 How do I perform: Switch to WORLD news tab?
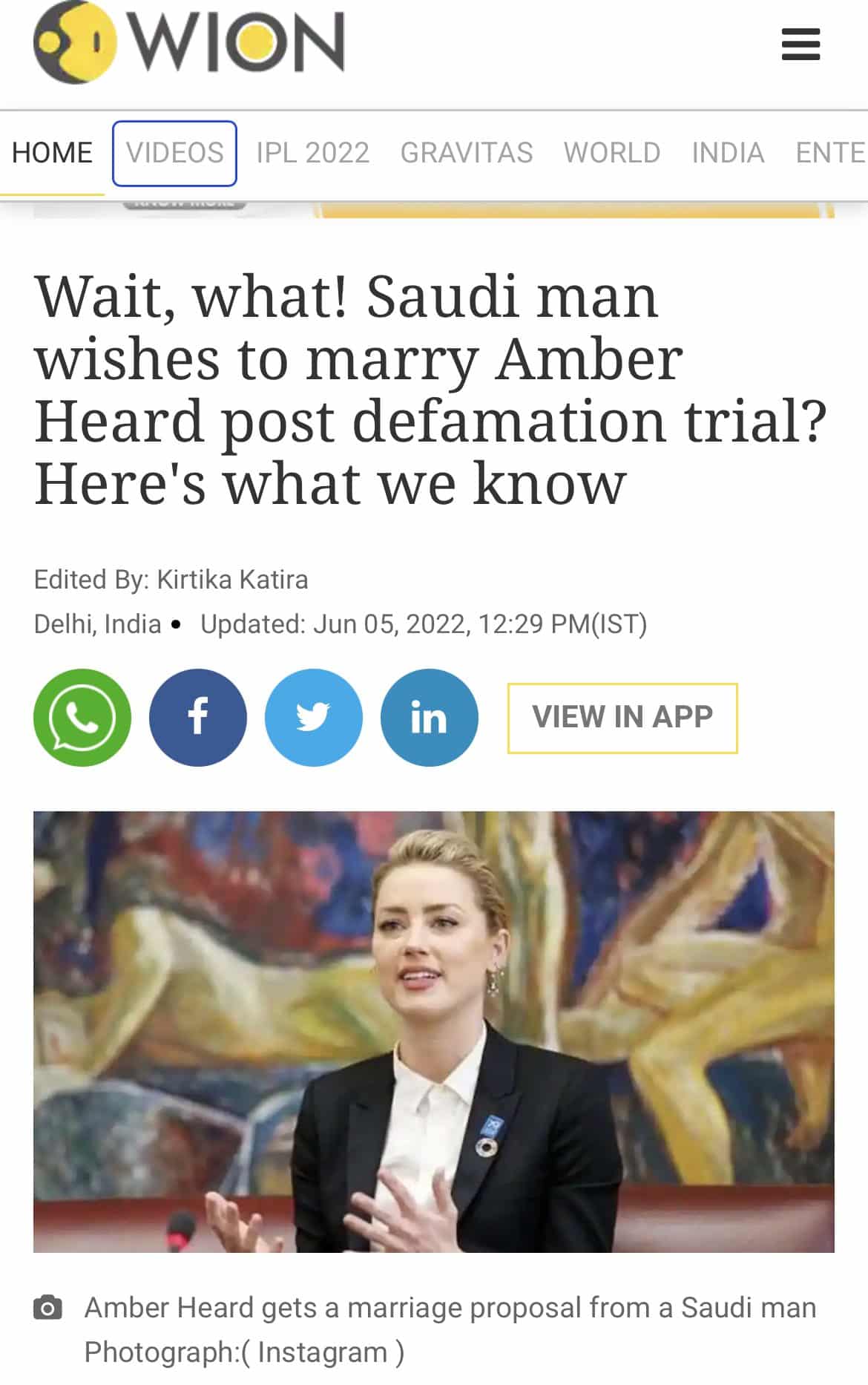[x=612, y=153]
